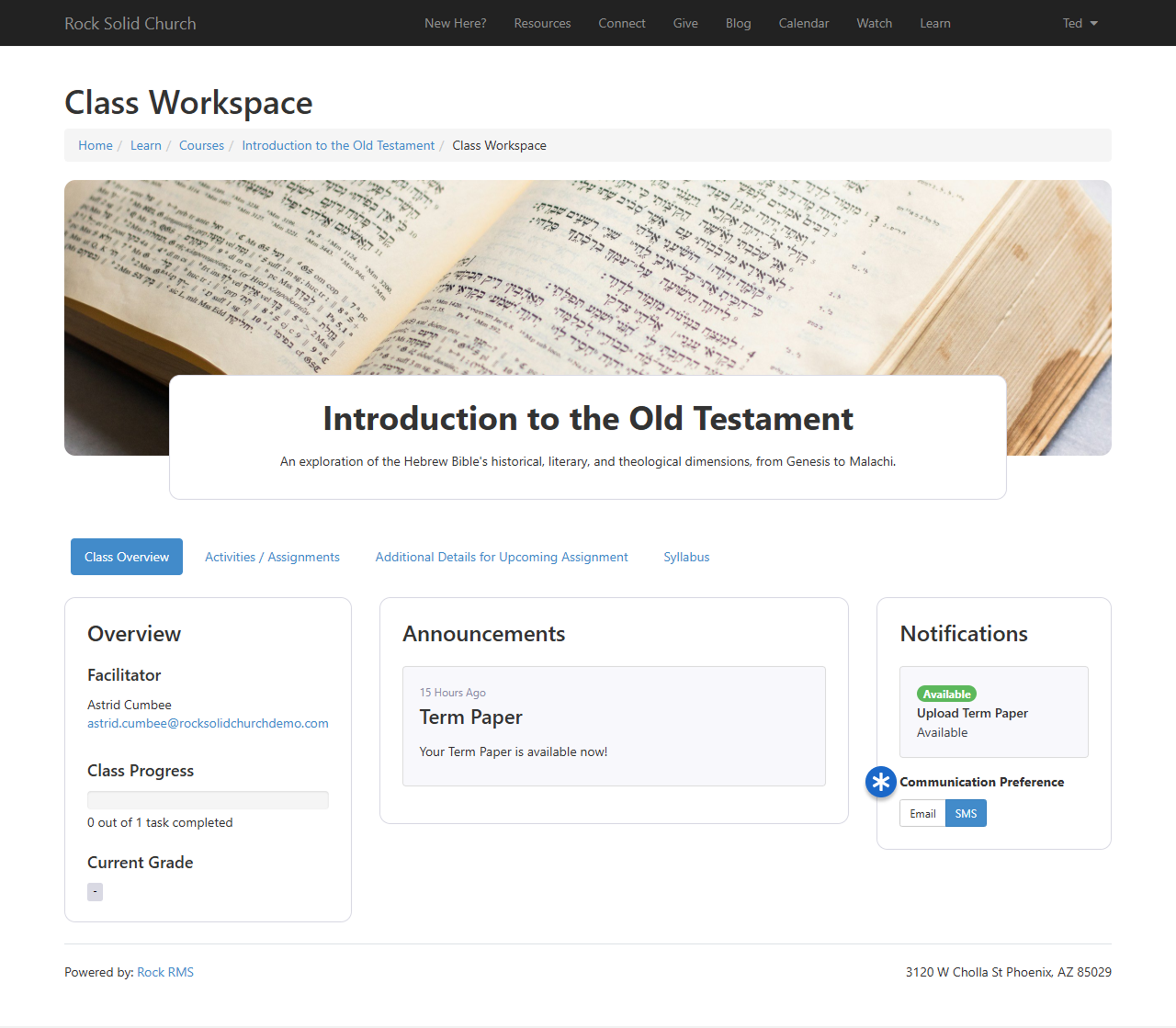Select the Class Overview tab
Screen dimensions: 1176x1028
click(x=127, y=557)
